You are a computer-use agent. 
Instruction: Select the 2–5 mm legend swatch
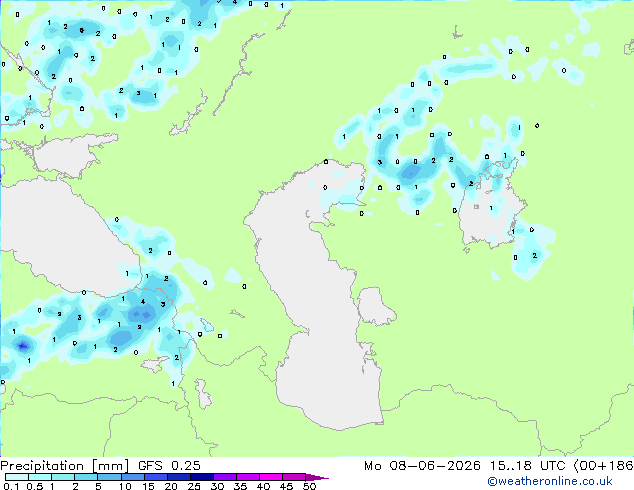86,477
